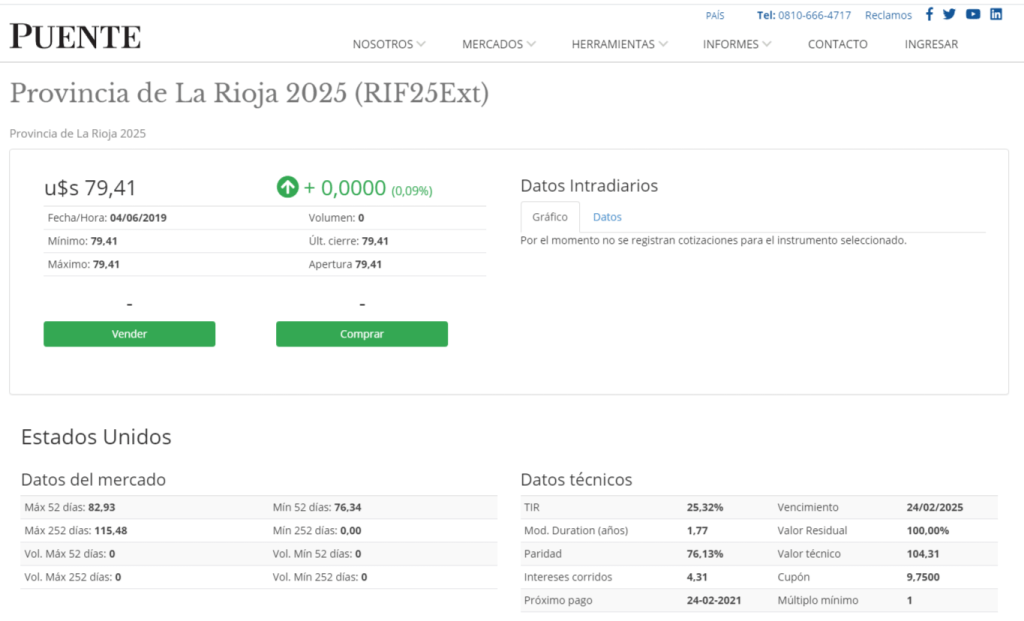
Task: Click the Mod. Duration value 1,77
Action: [x=697, y=530]
